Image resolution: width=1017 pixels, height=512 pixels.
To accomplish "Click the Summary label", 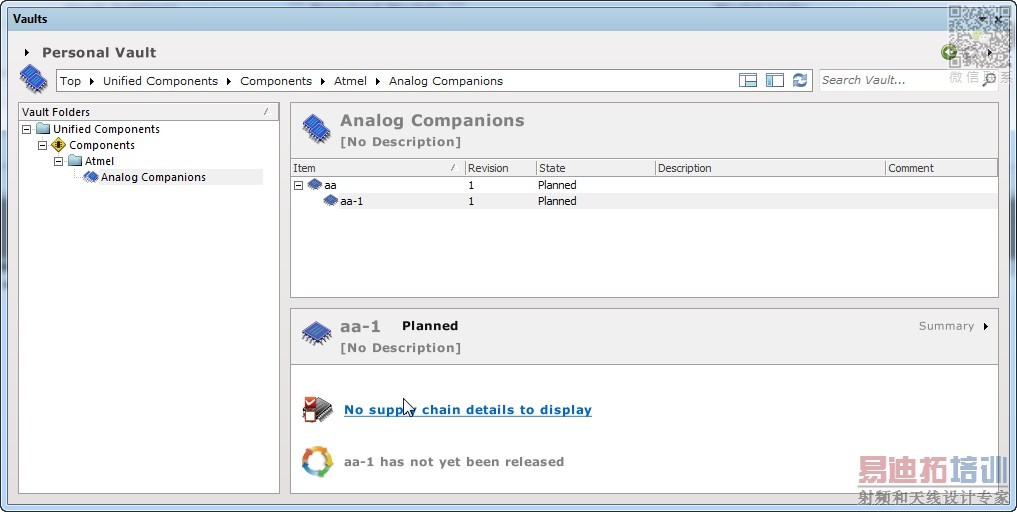I will pos(946,326).
